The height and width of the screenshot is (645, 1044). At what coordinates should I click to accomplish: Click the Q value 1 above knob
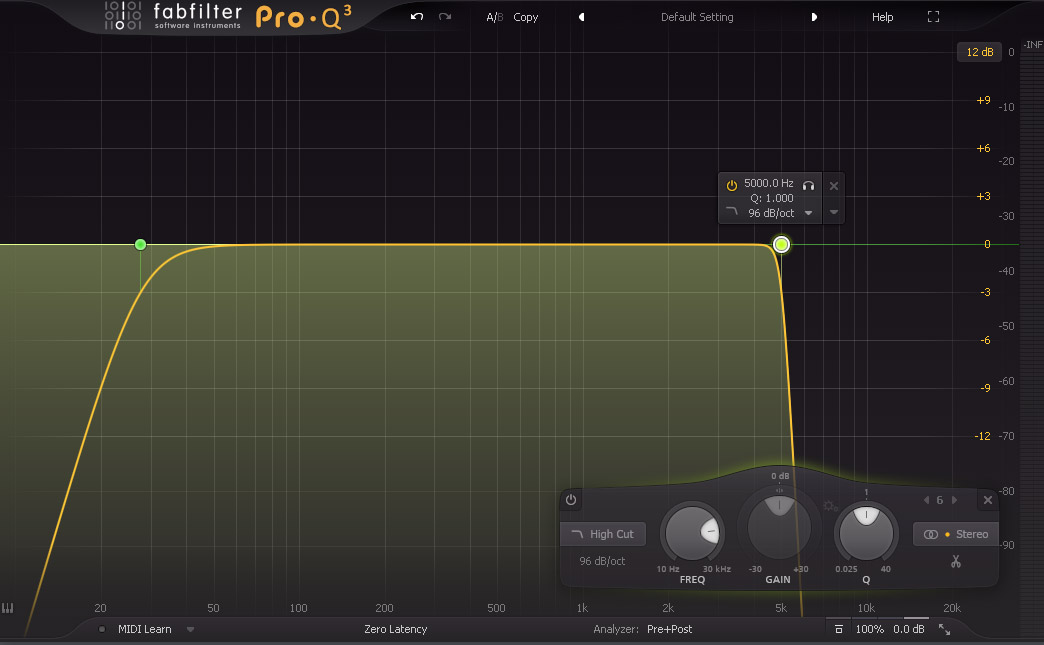pos(866,493)
